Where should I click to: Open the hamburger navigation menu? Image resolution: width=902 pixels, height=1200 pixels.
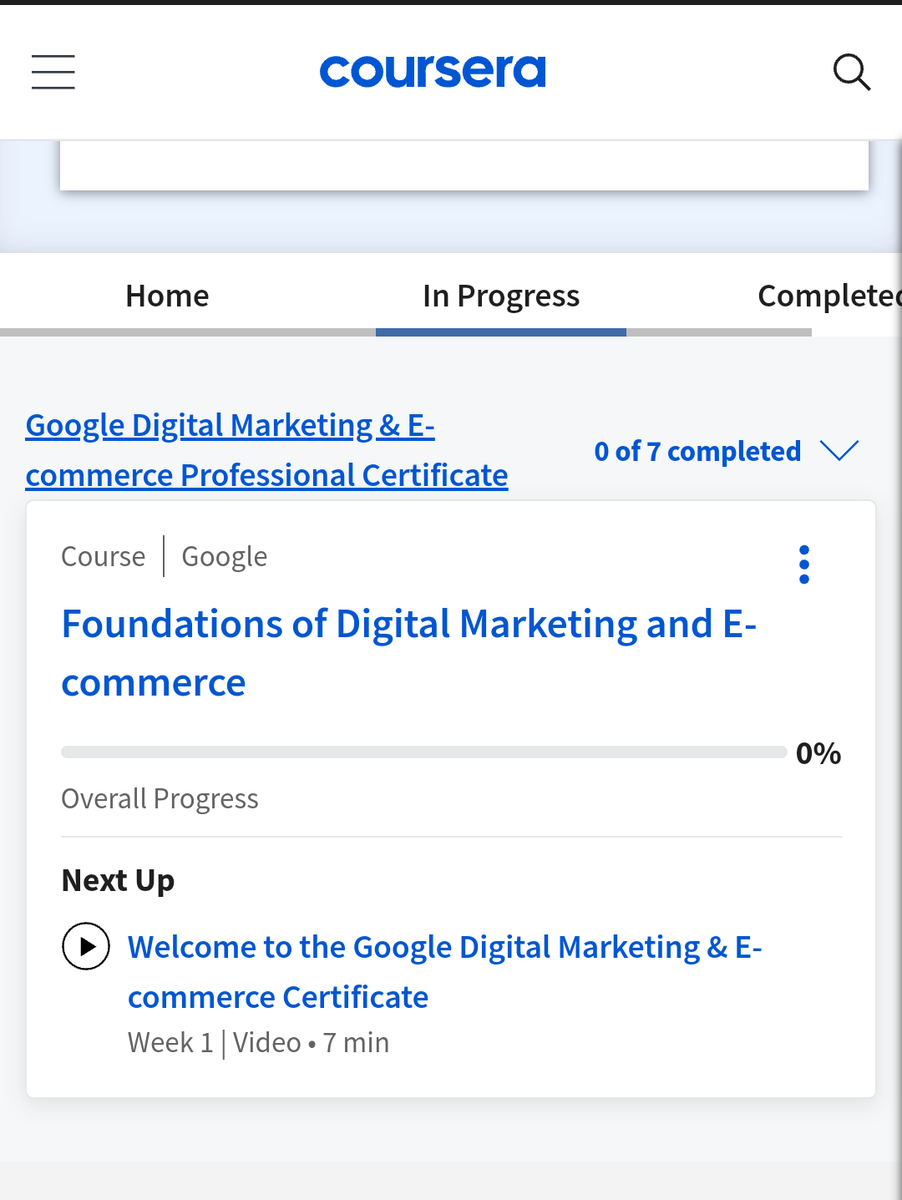coord(53,72)
